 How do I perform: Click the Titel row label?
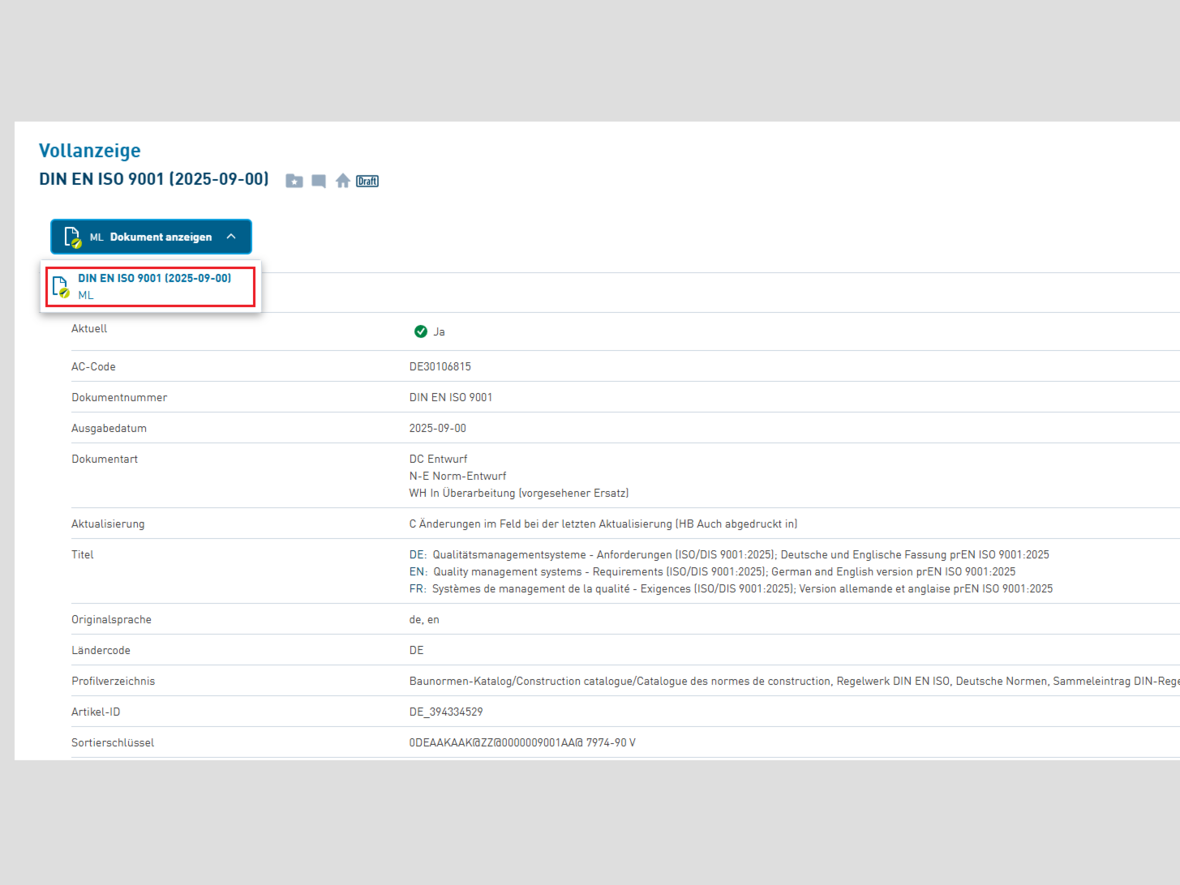click(82, 555)
